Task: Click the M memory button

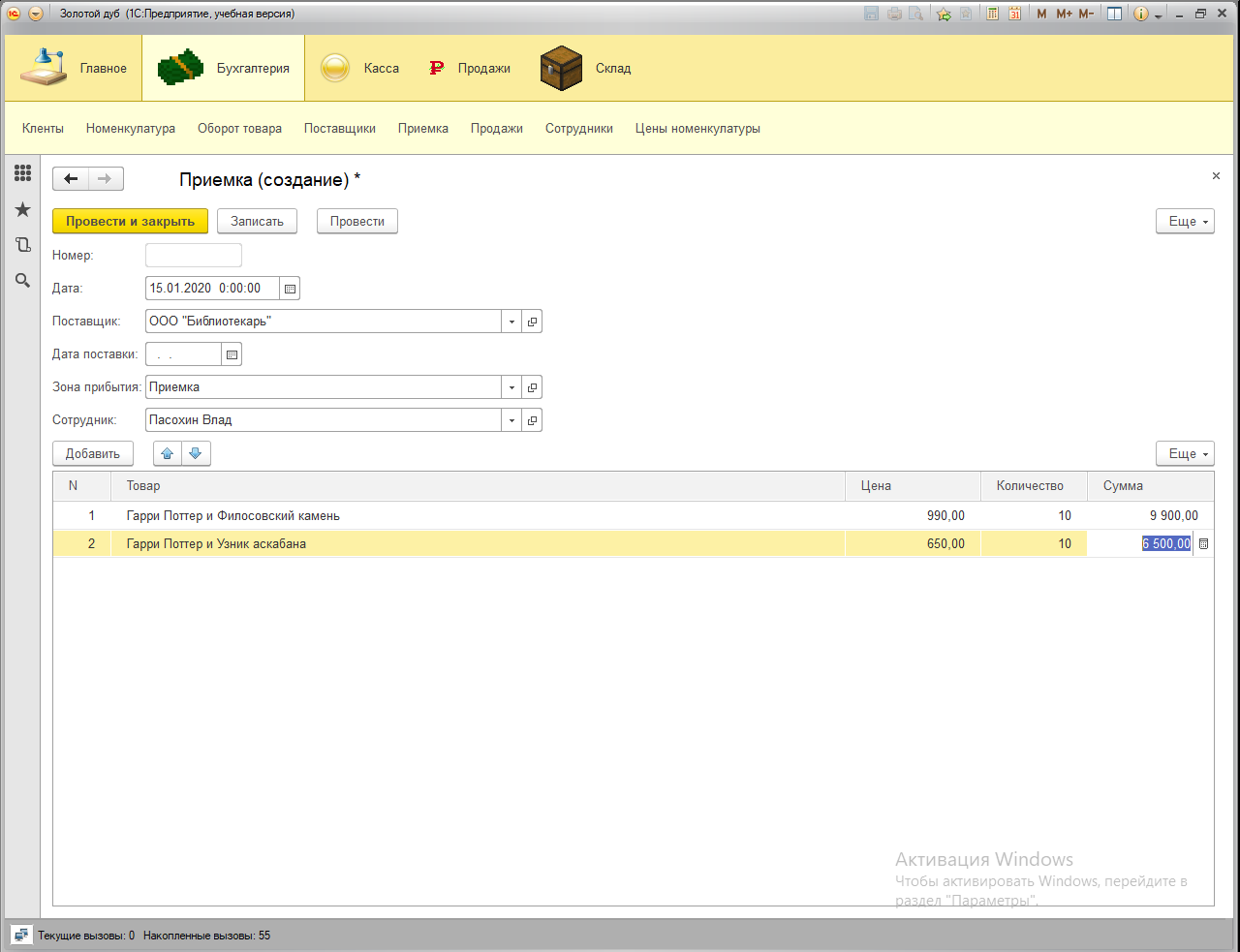Action: coord(1041,14)
